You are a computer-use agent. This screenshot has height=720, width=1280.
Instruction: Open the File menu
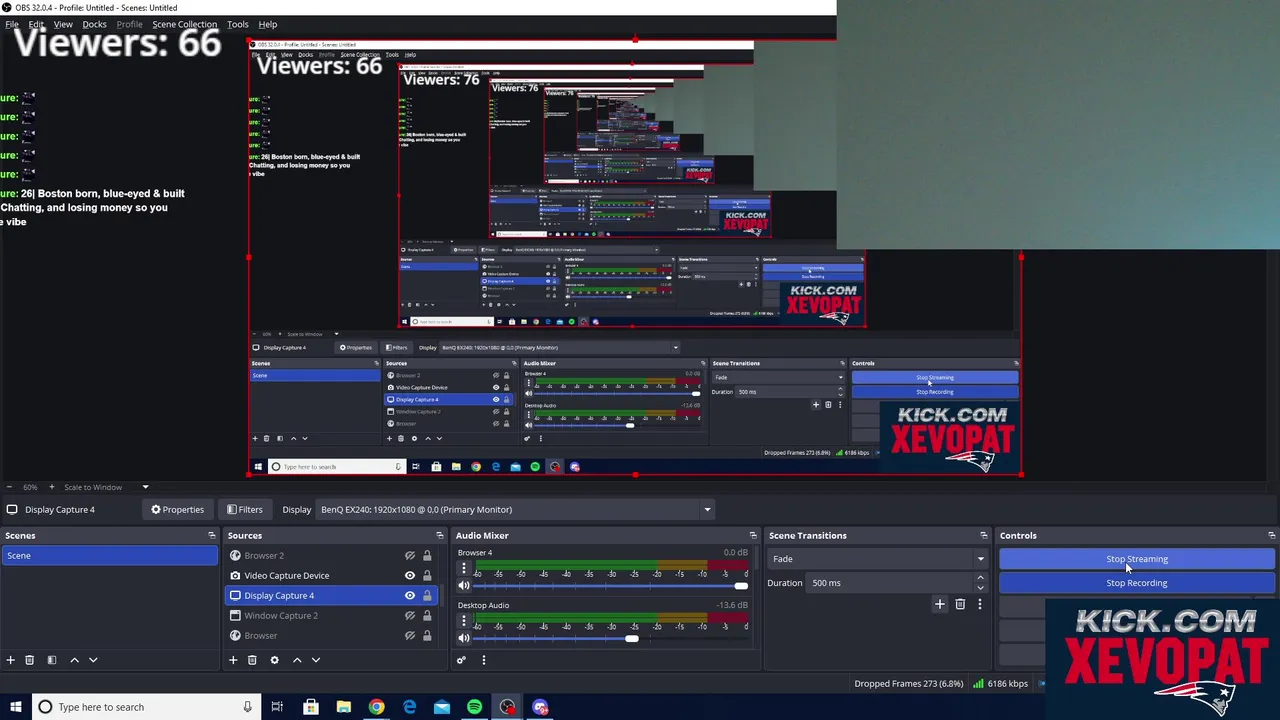pos(12,24)
